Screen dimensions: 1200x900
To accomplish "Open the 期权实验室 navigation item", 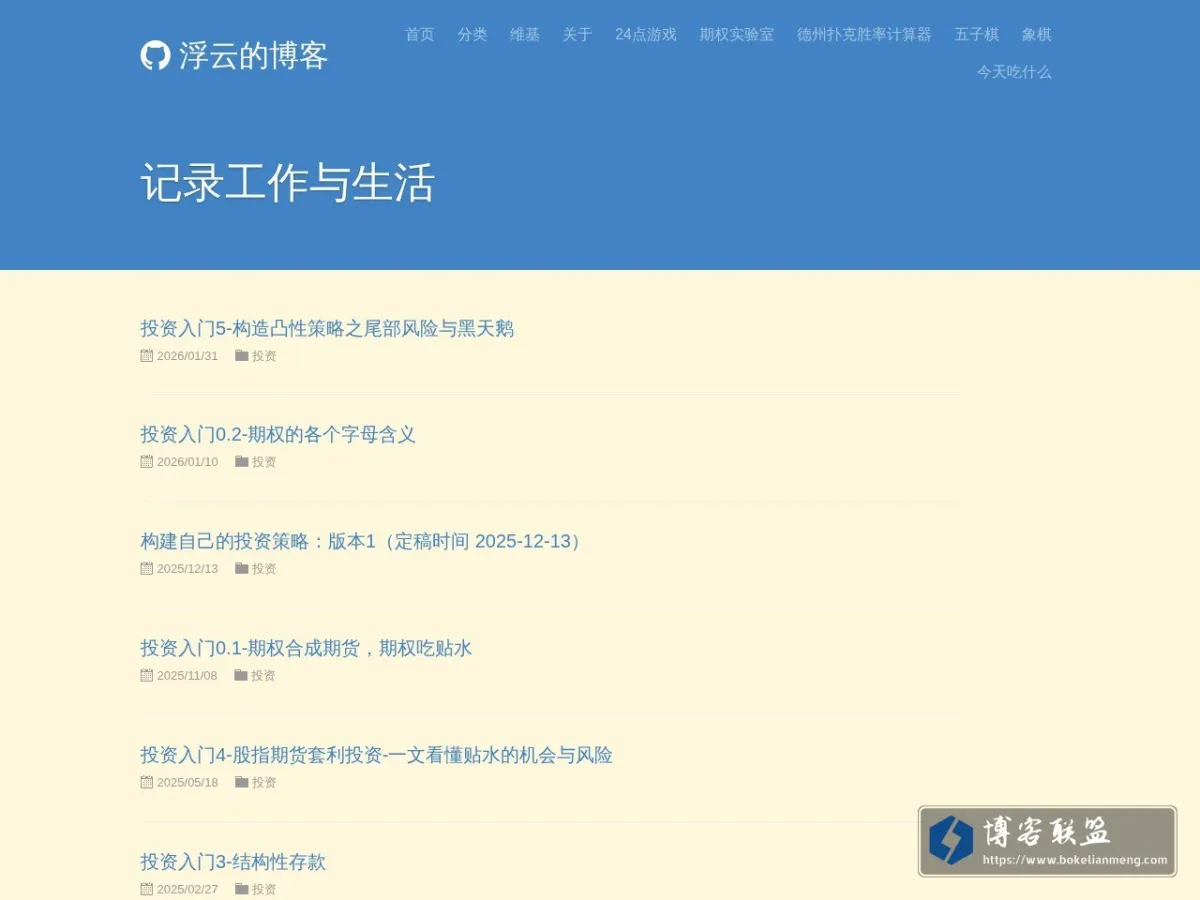I will [x=737, y=34].
